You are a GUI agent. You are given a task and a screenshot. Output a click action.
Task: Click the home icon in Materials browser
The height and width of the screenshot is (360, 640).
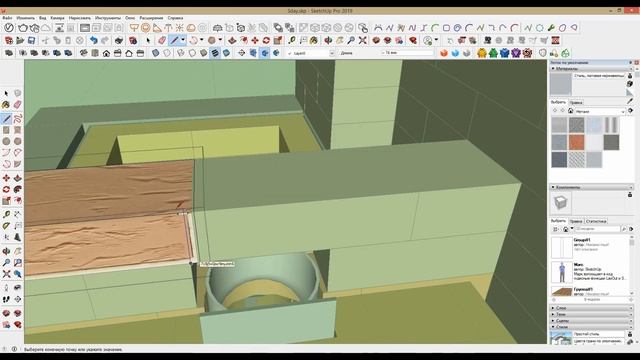(x=571, y=111)
